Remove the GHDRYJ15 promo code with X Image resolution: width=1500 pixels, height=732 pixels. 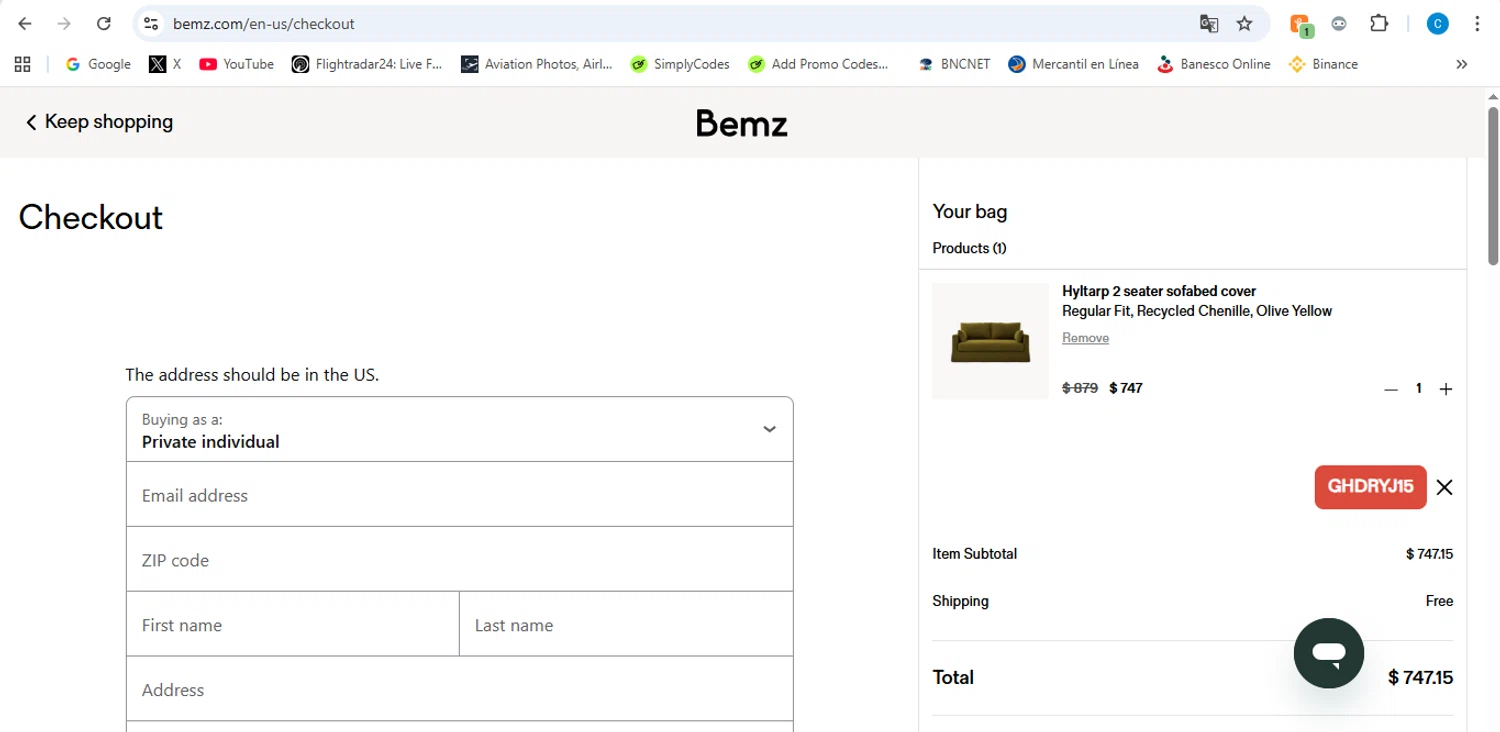pos(1444,487)
